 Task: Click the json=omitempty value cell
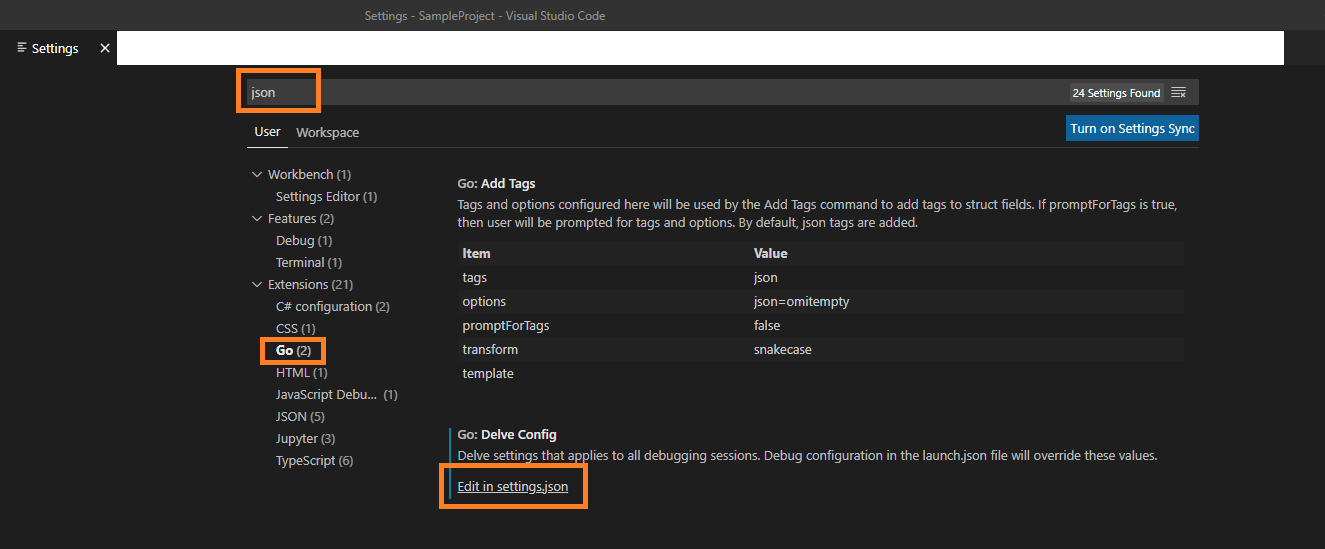[x=801, y=302]
